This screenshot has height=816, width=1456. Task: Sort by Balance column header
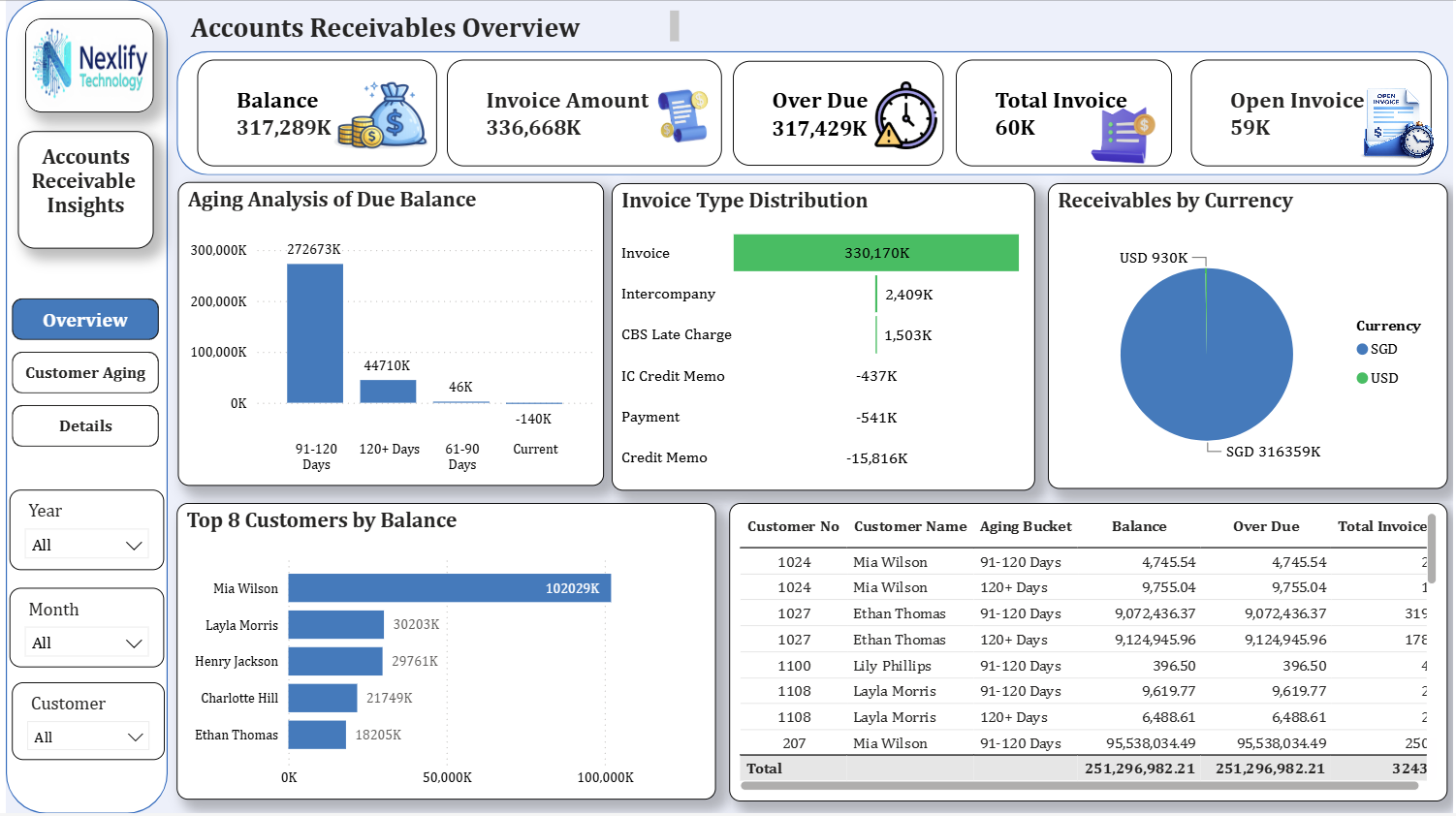coord(1139,526)
